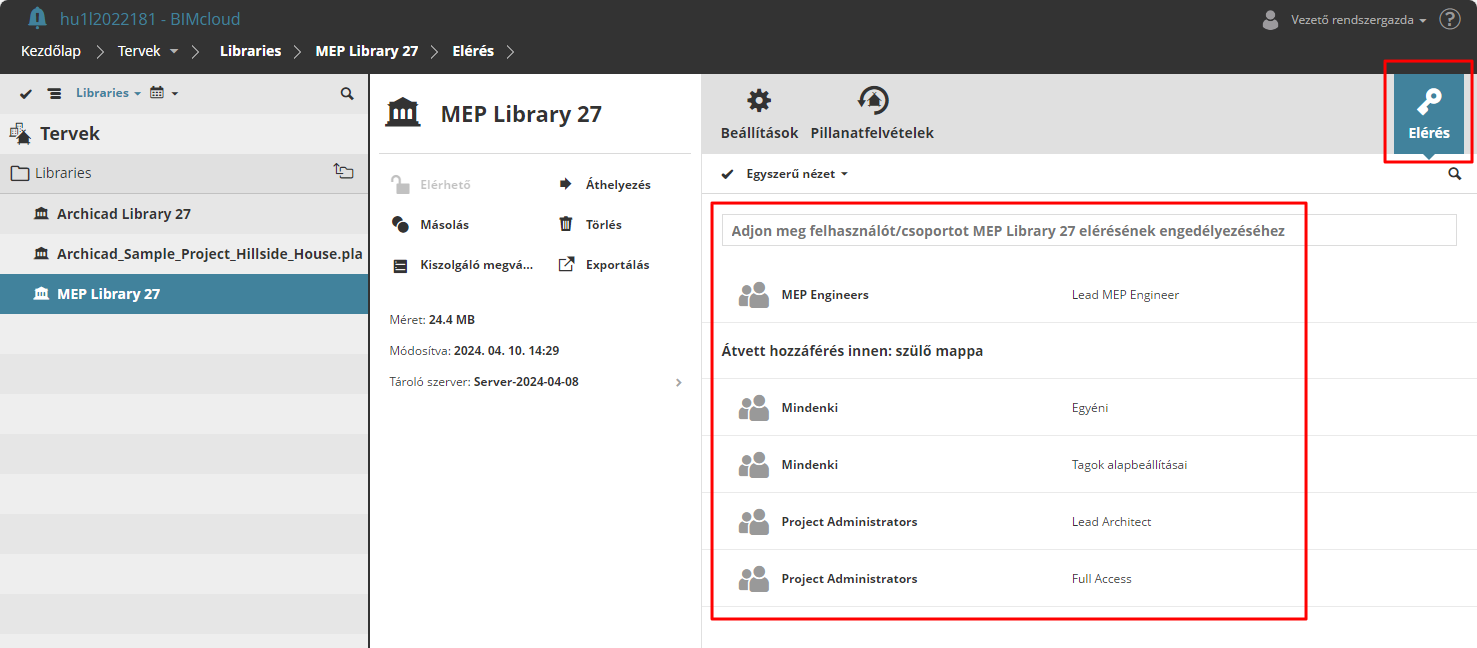Switch to the Elérés tab
This screenshot has width=1477, height=648.
(x=1428, y=115)
